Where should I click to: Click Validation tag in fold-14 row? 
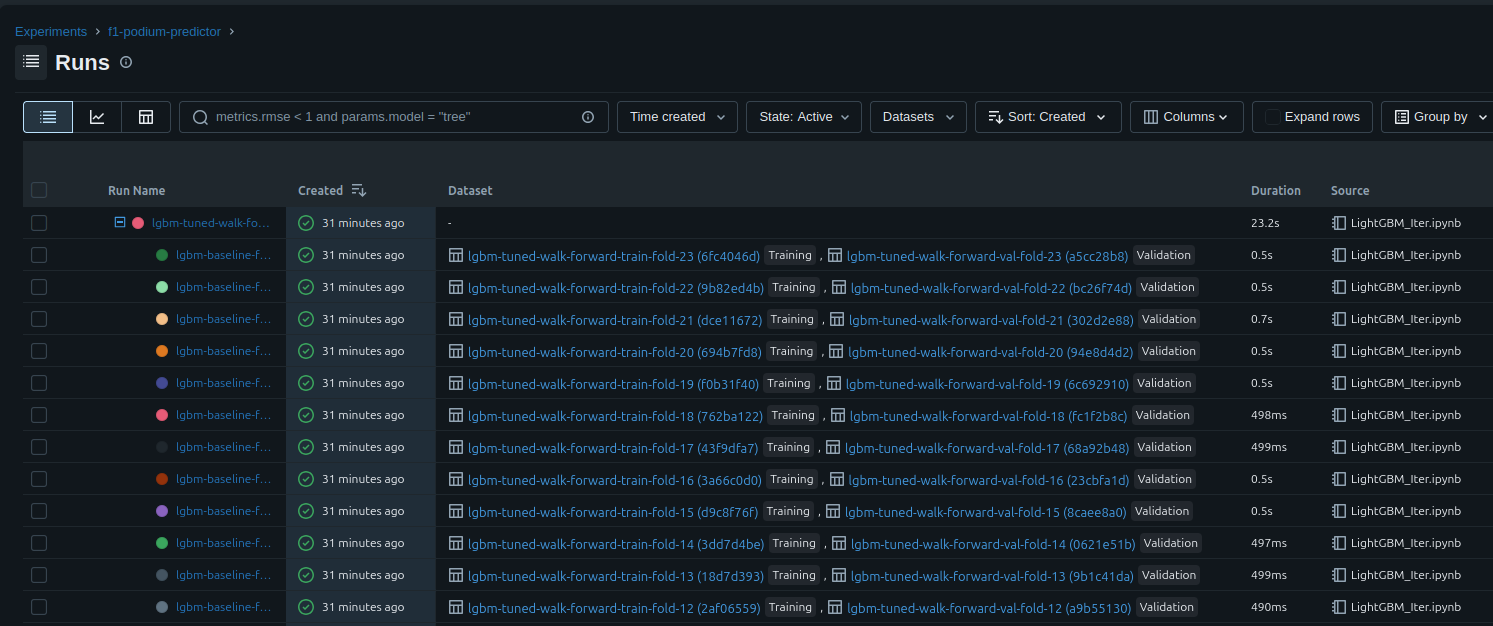pos(1170,543)
